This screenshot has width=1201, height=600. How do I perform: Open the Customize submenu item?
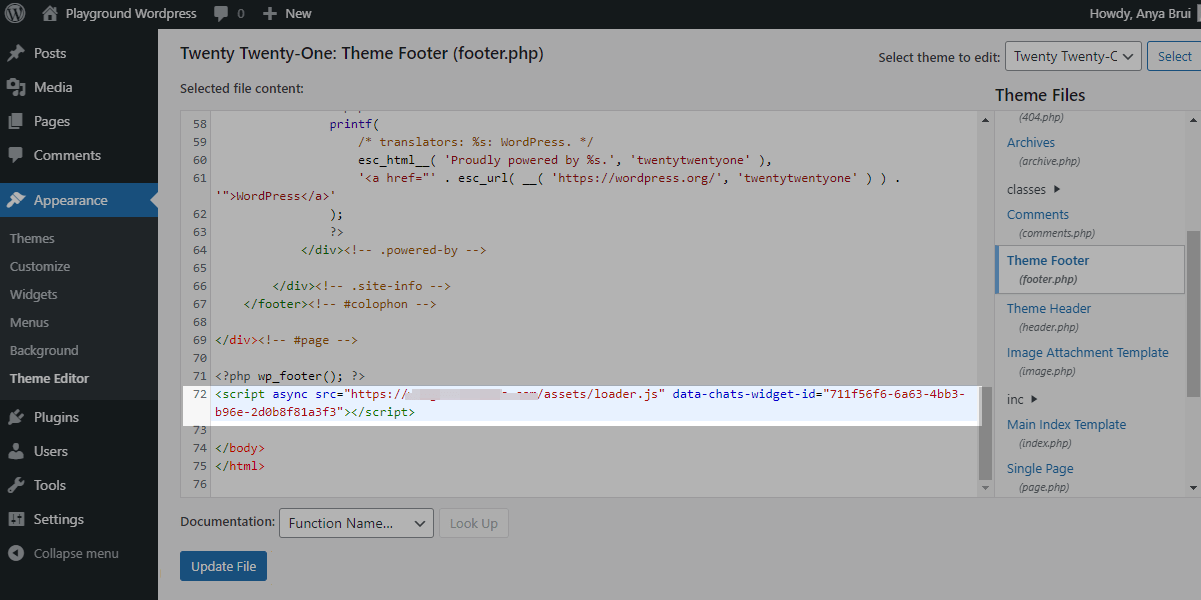click(x=40, y=266)
